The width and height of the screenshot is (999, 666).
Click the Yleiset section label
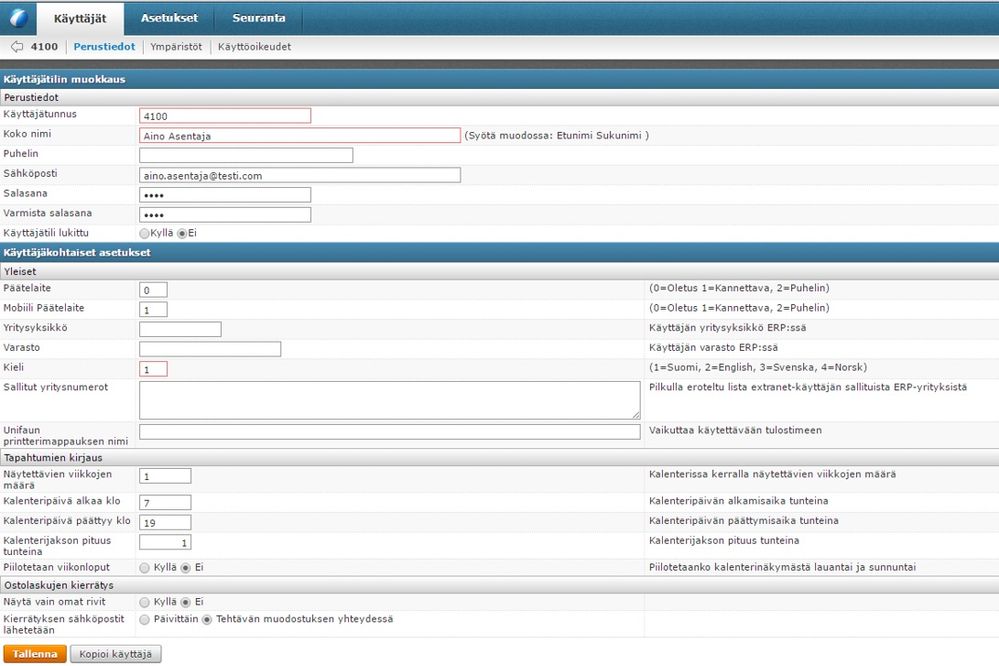coord(20,271)
